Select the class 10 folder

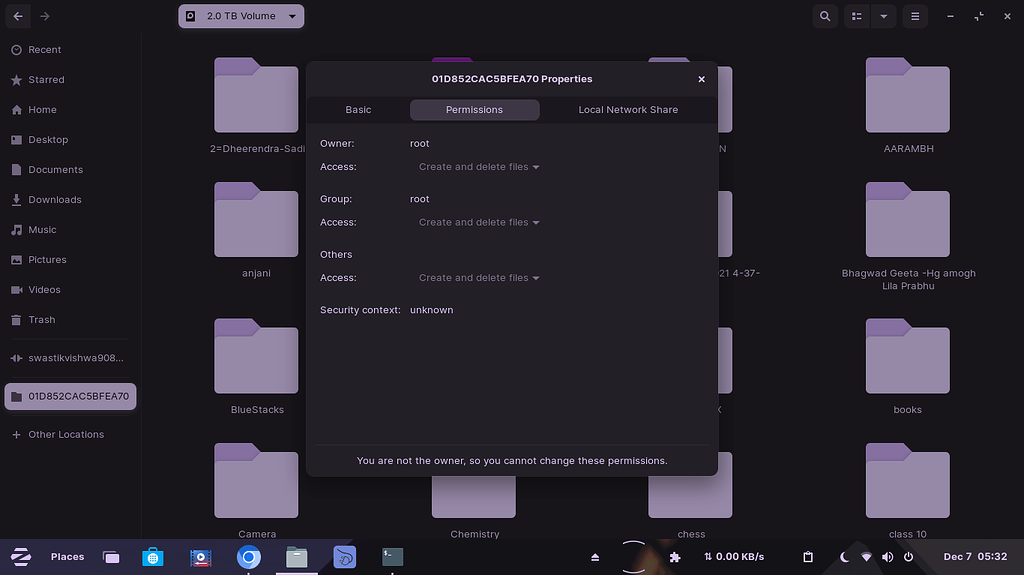tap(908, 480)
